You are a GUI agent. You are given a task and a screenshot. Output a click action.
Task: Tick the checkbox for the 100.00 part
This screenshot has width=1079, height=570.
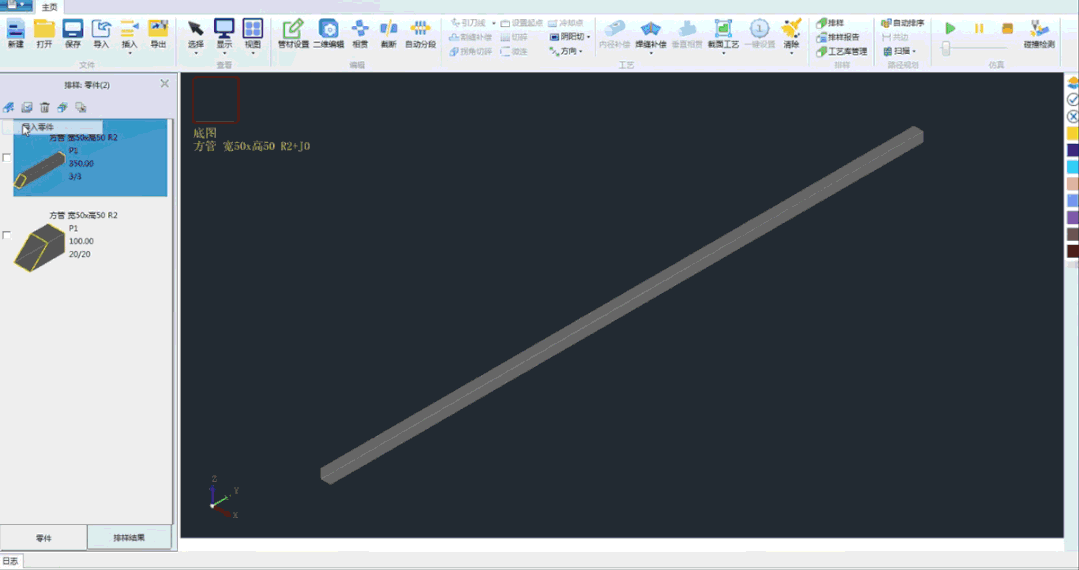point(7,236)
